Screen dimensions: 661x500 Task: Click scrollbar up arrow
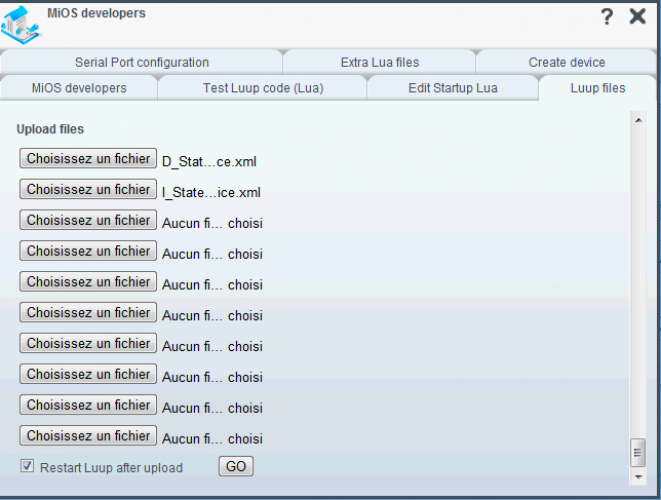point(638,120)
